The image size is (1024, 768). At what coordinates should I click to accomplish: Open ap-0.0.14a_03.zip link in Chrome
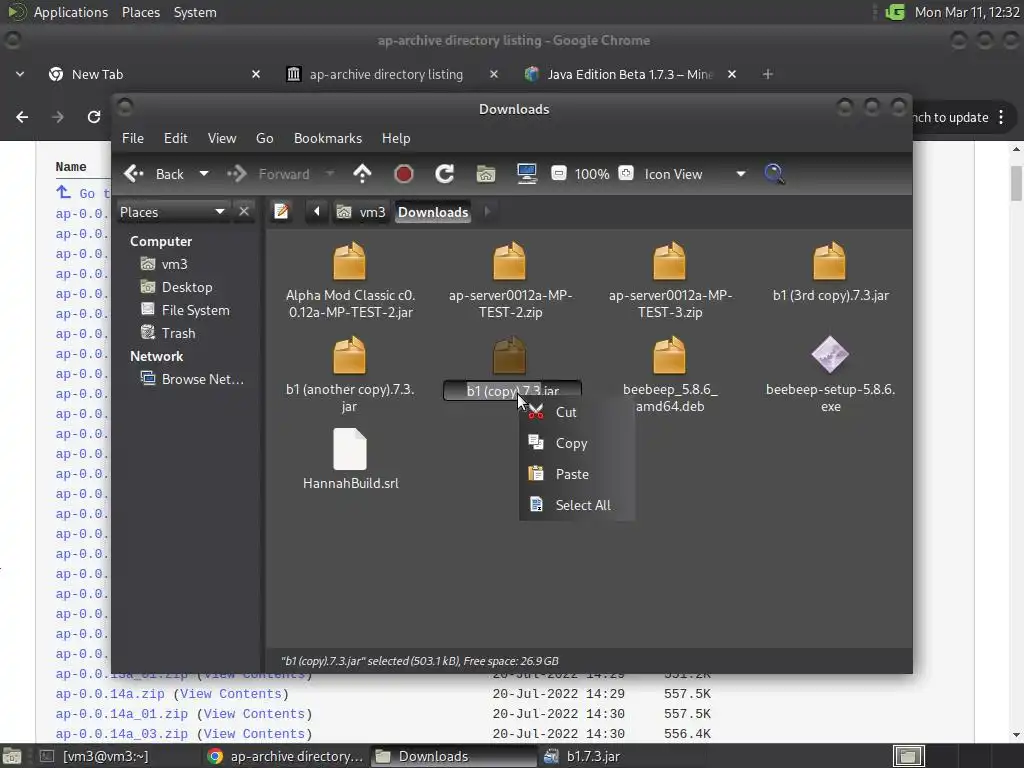click(121, 734)
